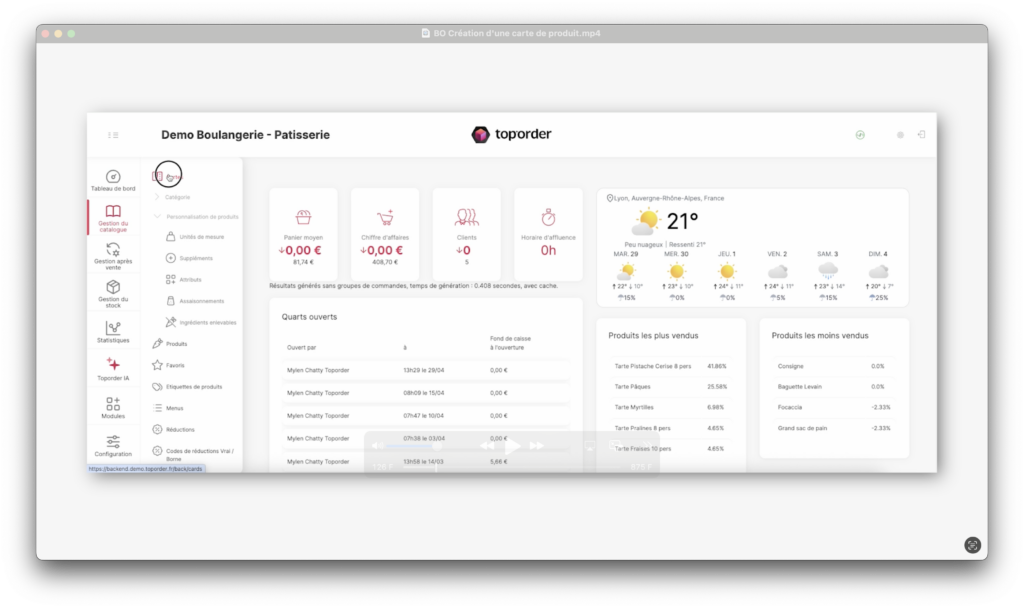This screenshot has width=1024, height=608.
Task: Open Favoris in the catalogue menu
Action: coord(175,365)
